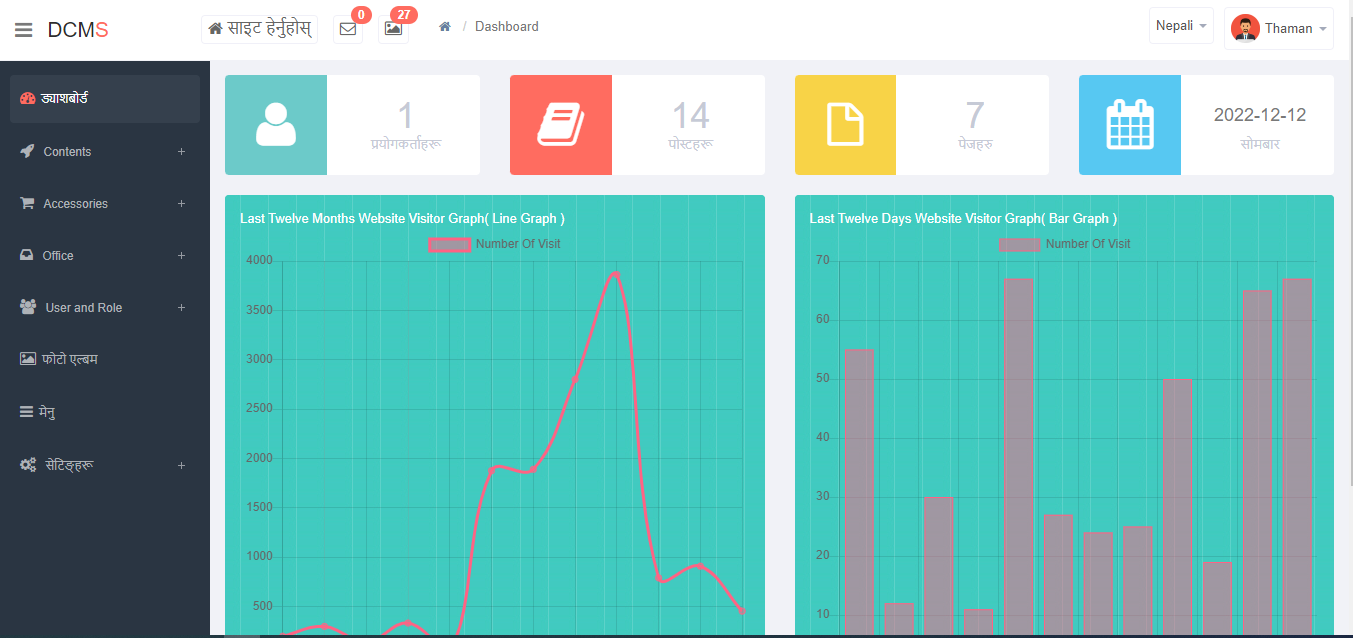Select the मेनु sidebar item
This screenshot has height=638, width=1353.
pos(47,412)
